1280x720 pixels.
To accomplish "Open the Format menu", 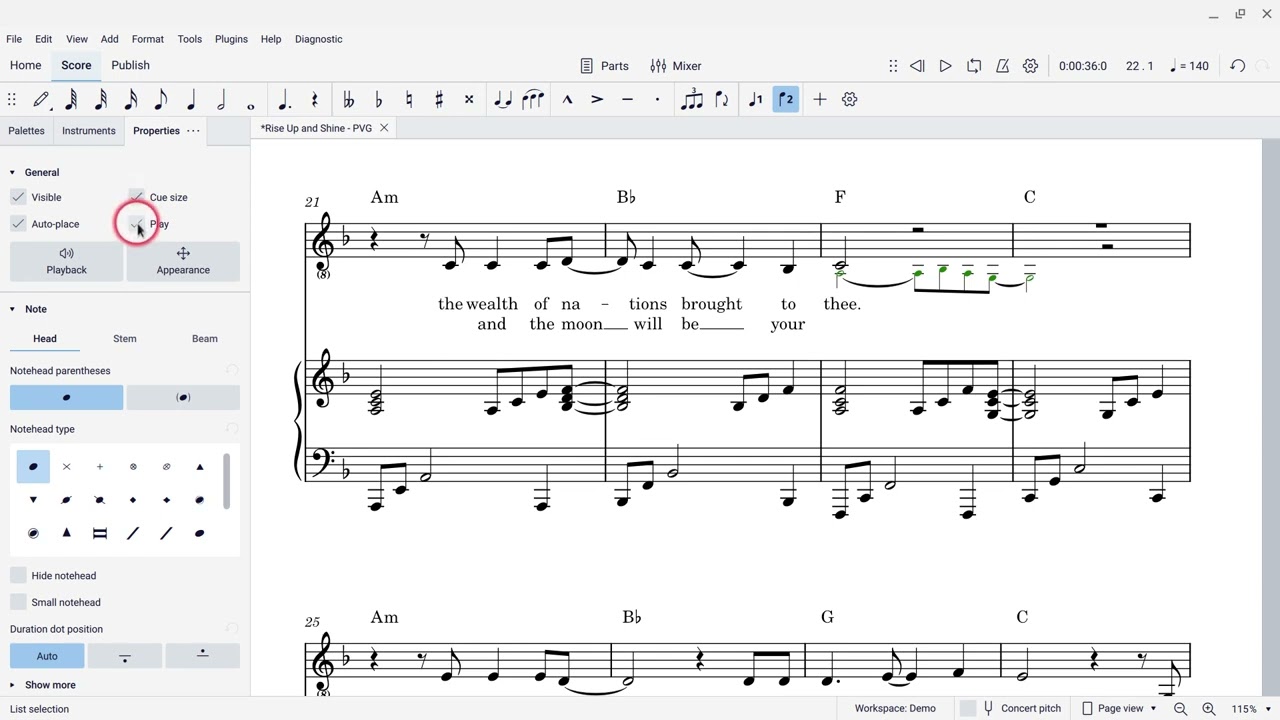I will (147, 39).
